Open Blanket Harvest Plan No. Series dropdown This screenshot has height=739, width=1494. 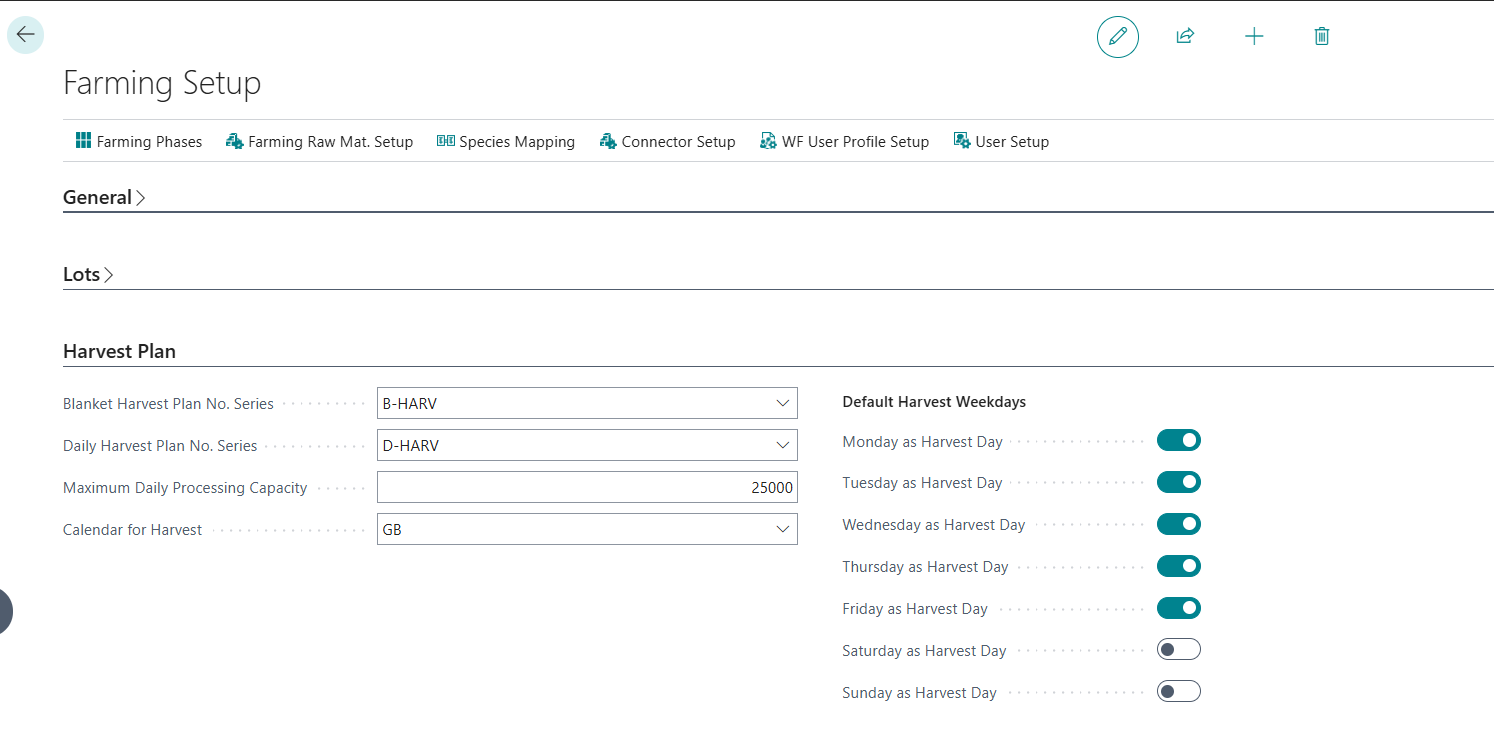click(x=782, y=404)
